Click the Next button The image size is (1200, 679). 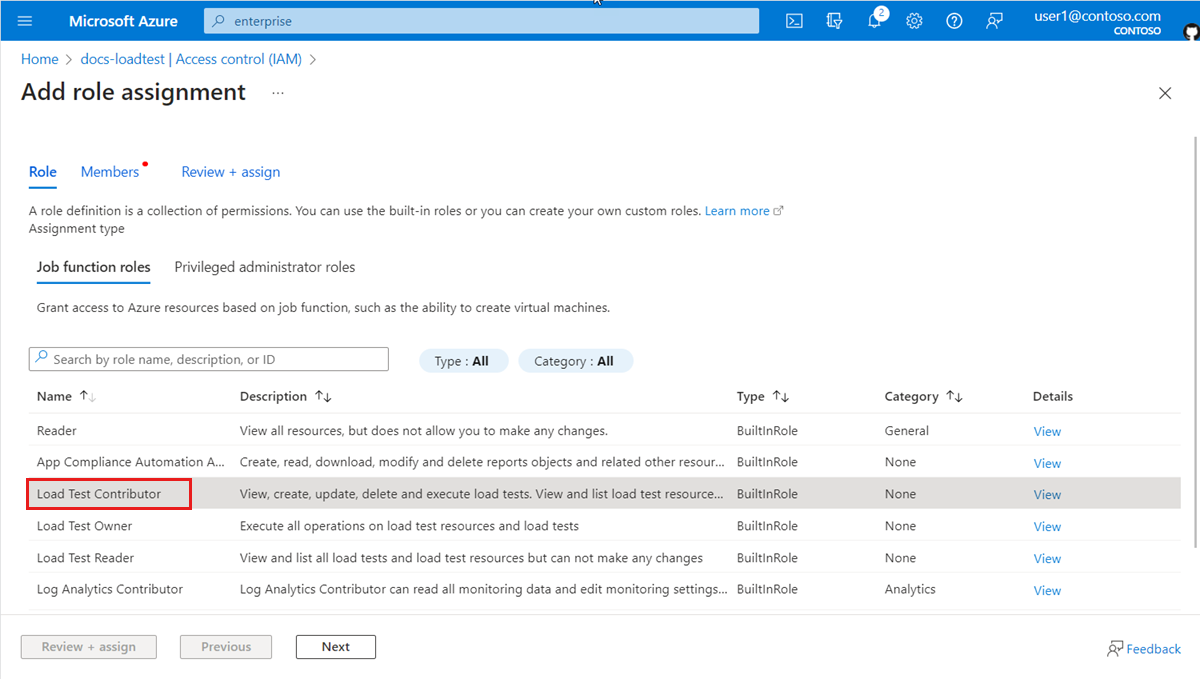click(x=335, y=647)
